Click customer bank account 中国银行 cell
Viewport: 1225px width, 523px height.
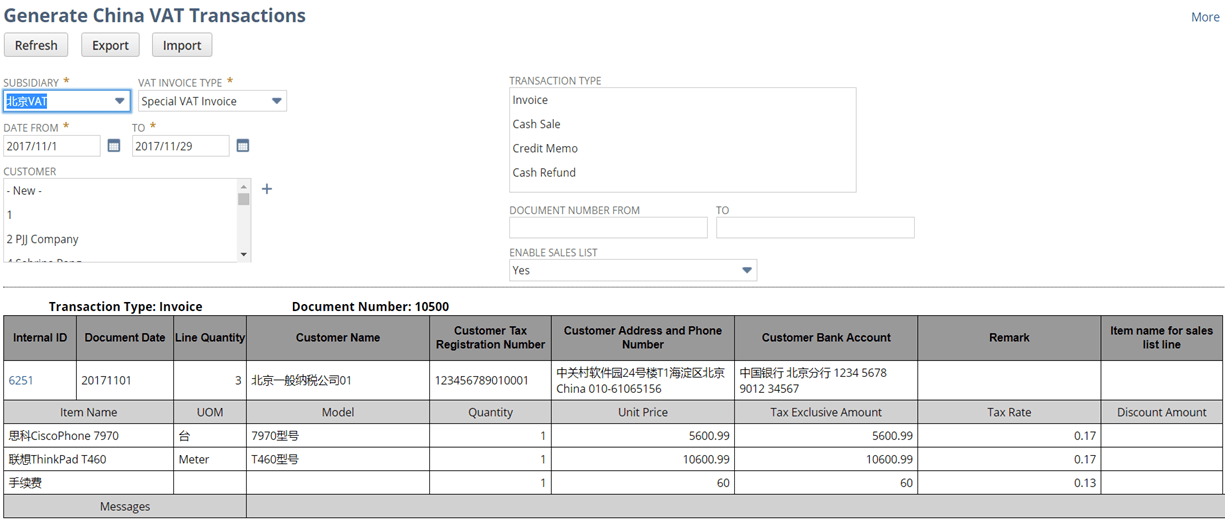coord(826,381)
